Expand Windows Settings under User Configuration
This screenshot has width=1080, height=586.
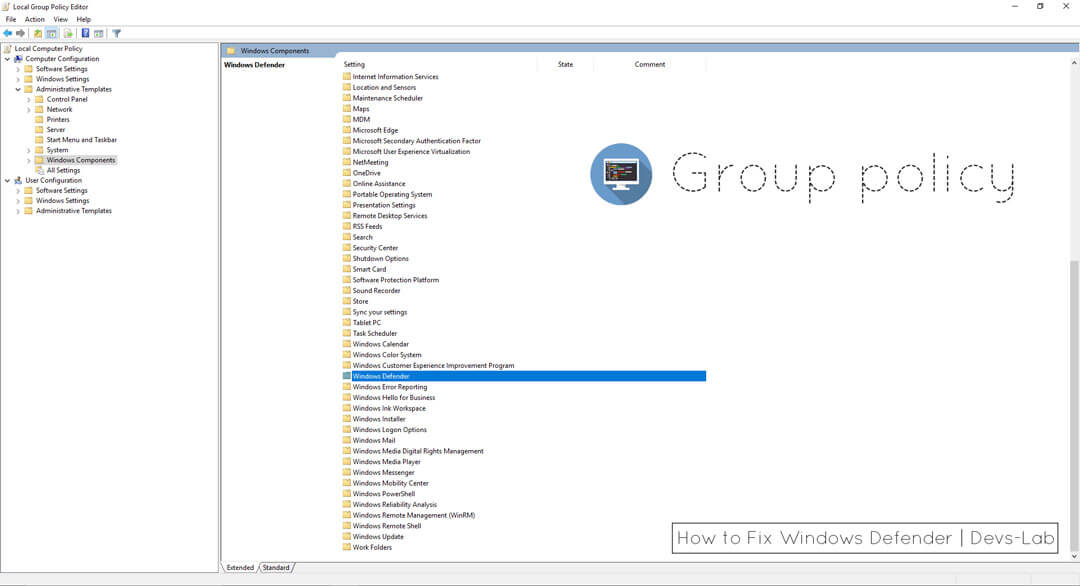point(18,200)
